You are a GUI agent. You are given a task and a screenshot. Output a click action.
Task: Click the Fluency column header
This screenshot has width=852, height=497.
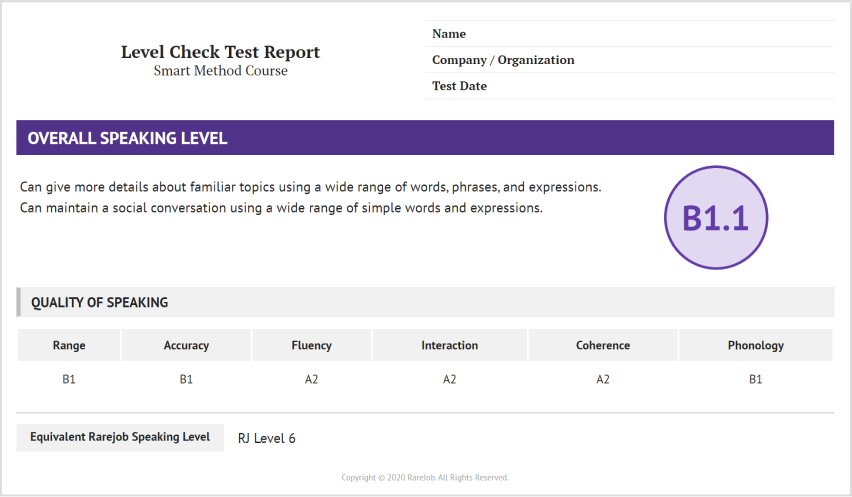(311, 345)
